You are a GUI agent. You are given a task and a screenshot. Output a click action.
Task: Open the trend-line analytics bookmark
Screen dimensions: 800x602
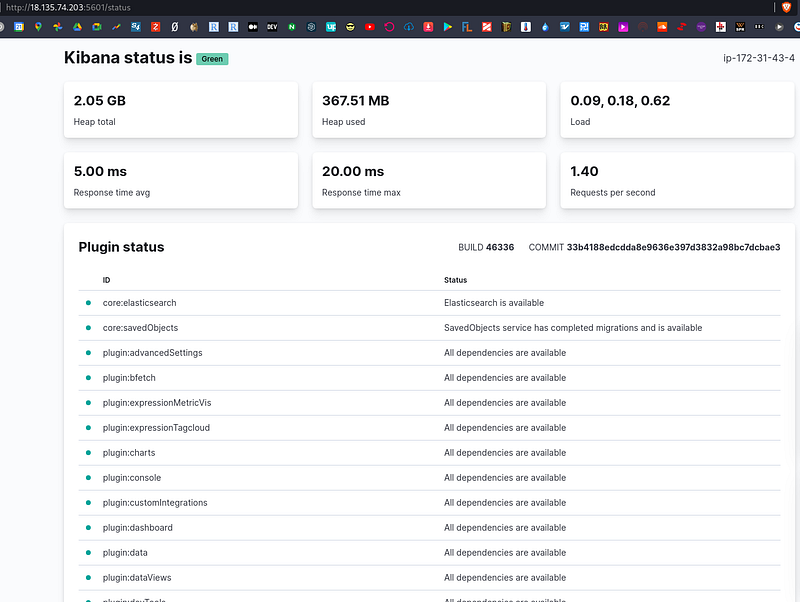point(116,27)
